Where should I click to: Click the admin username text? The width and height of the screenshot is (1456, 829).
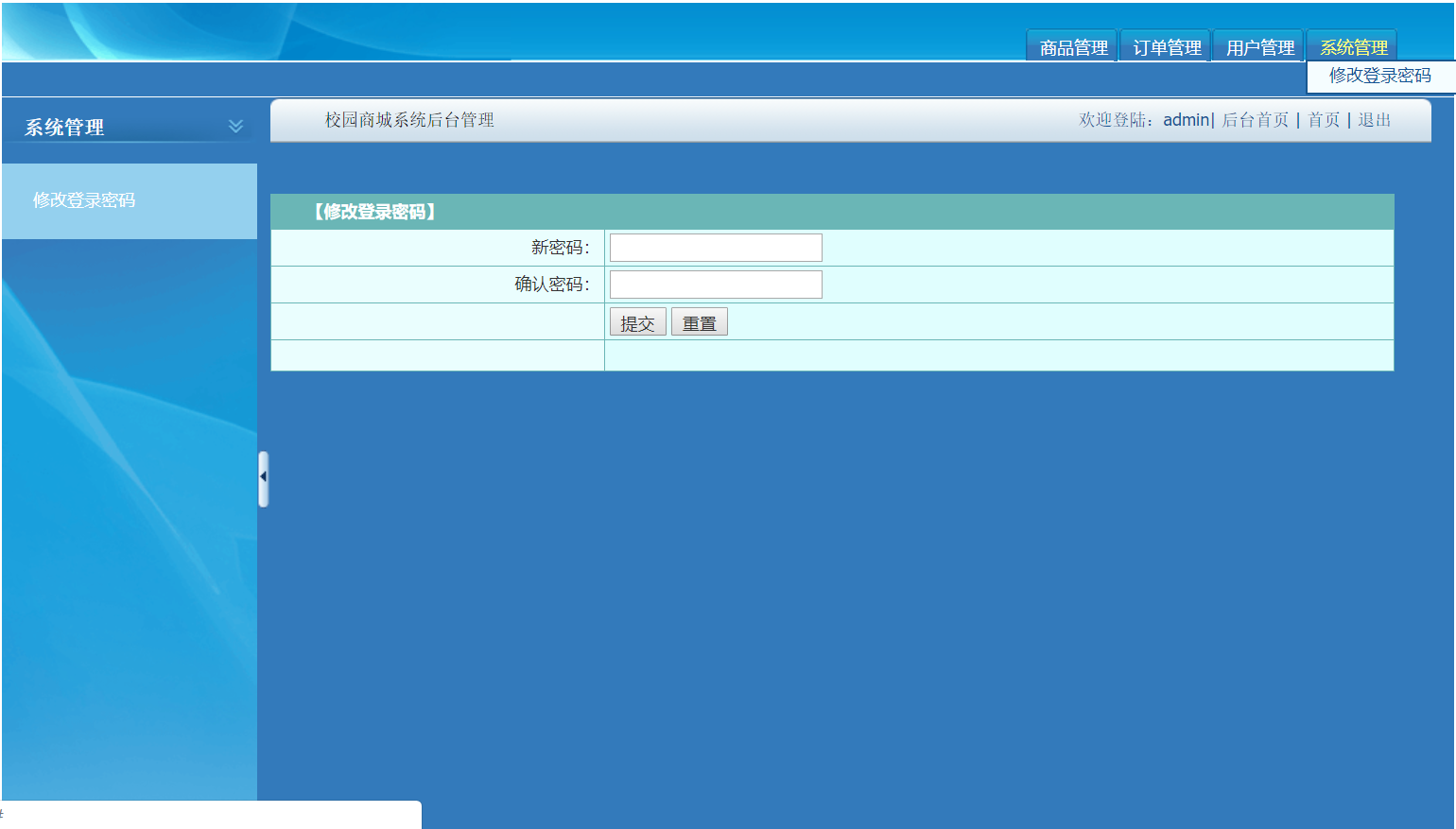pos(1186,120)
